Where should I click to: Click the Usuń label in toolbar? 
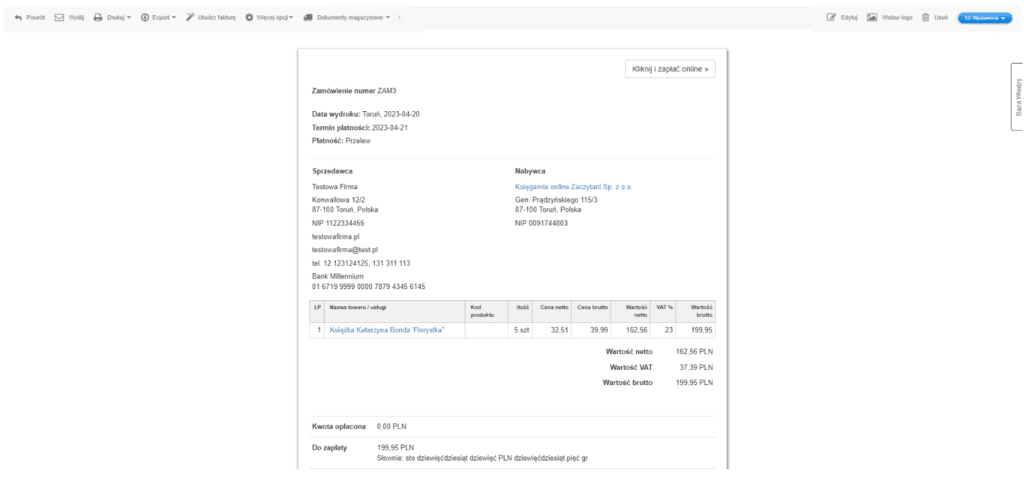[x=940, y=18]
